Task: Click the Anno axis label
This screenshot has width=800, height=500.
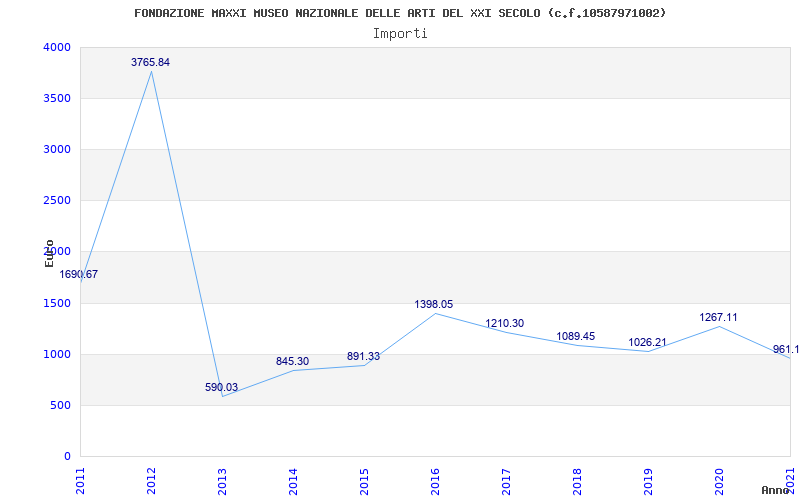Action: [775, 490]
